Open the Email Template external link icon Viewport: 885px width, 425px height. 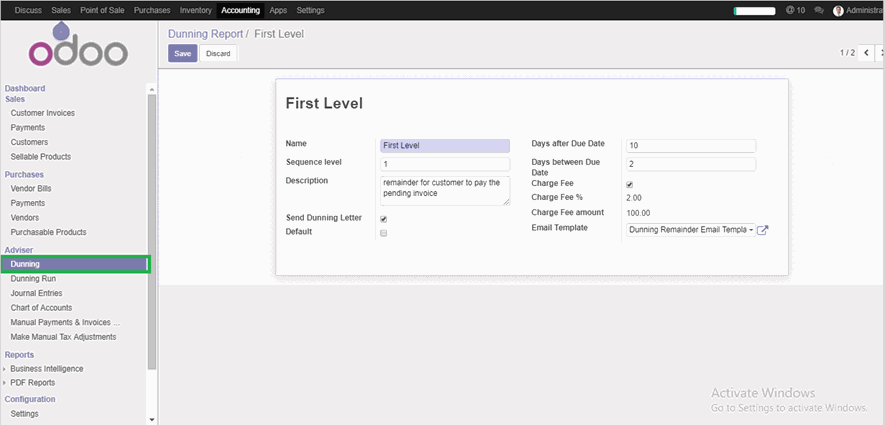tap(763, 230)
